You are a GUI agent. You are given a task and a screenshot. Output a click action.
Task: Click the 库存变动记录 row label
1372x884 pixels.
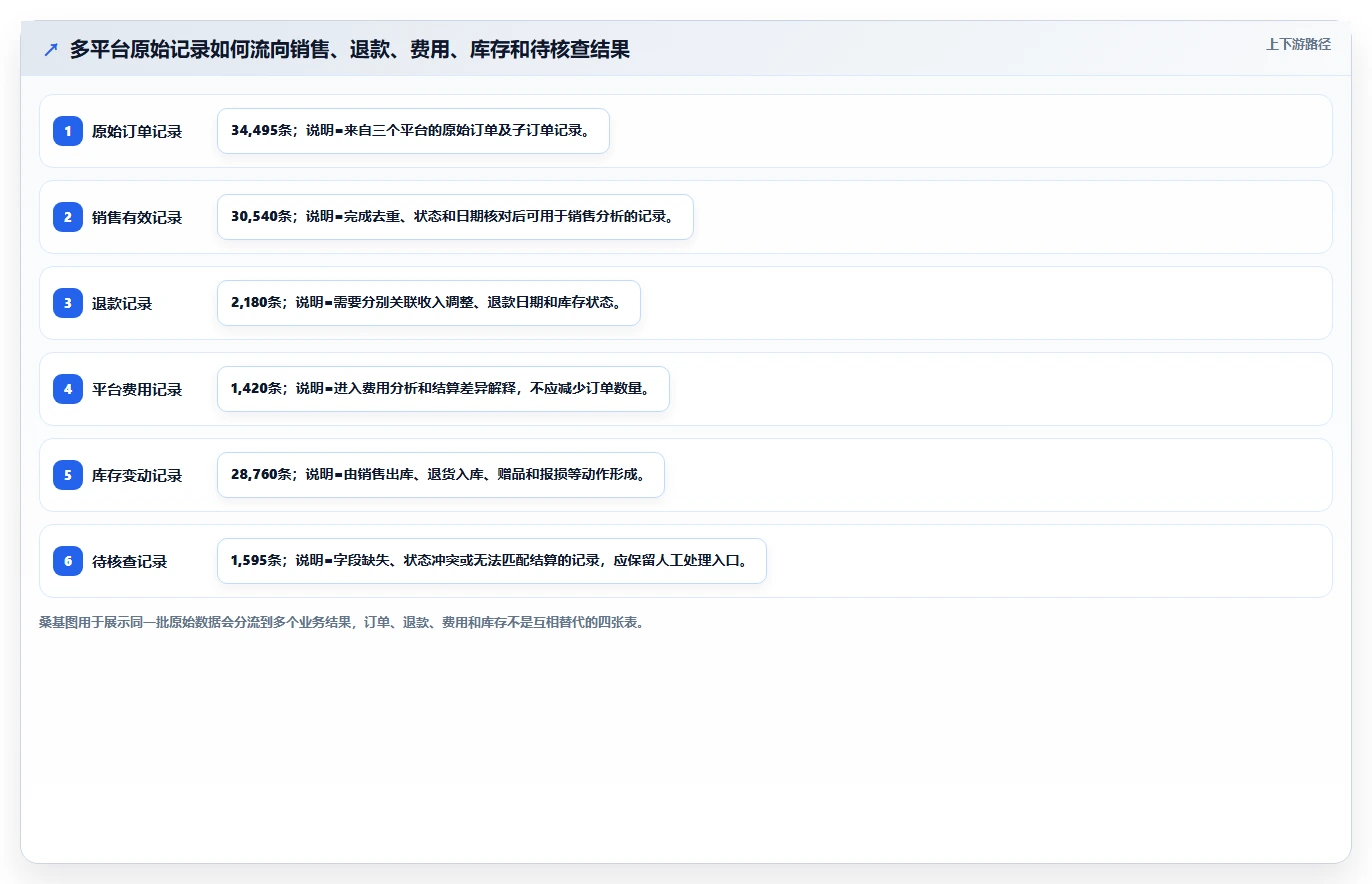coord(137,475)
